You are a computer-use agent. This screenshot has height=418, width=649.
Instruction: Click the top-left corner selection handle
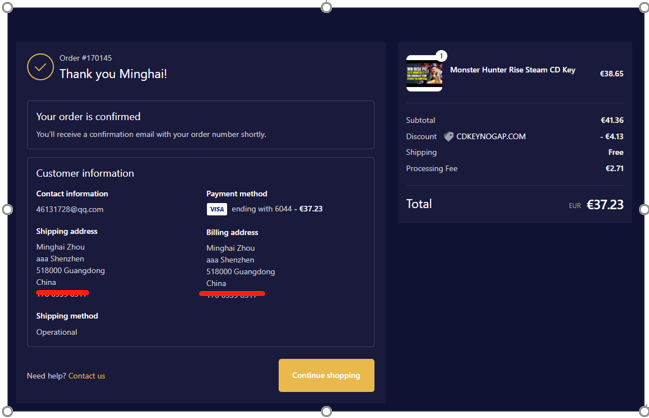[x=7, y=7]
